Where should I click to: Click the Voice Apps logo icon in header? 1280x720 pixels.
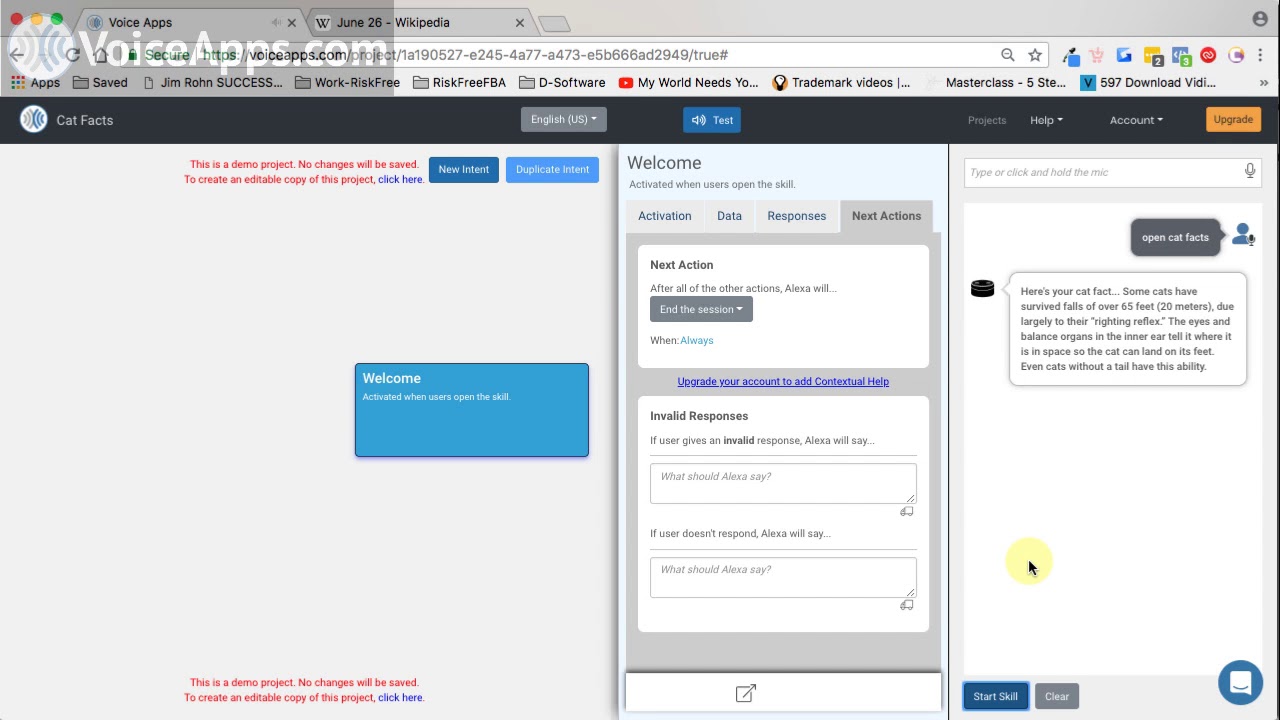34,120
